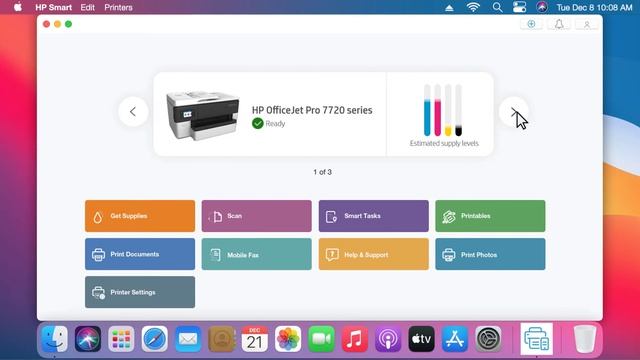Click the green Ready status checkmark

click(x=258, y=123)
